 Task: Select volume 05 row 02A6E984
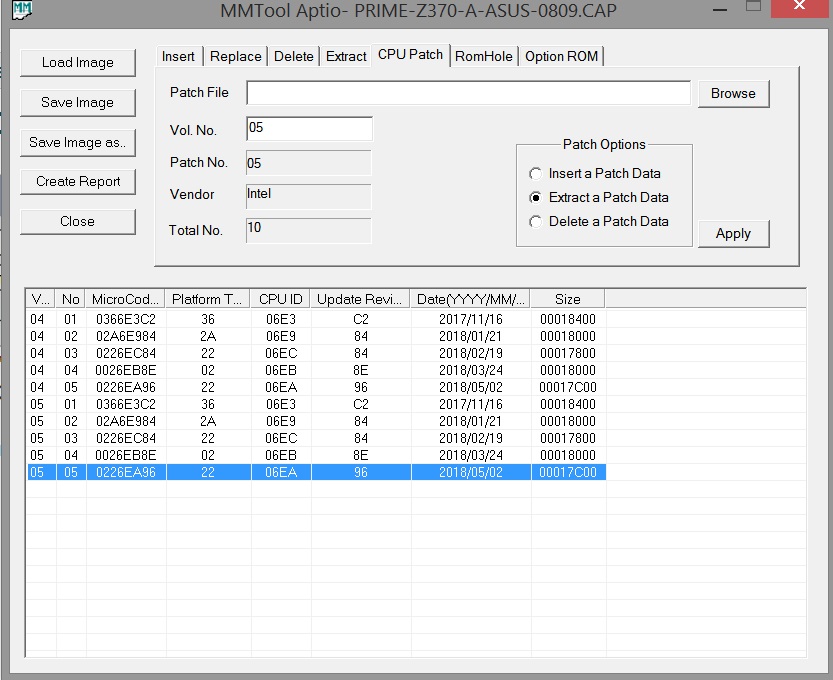[316, 421]
